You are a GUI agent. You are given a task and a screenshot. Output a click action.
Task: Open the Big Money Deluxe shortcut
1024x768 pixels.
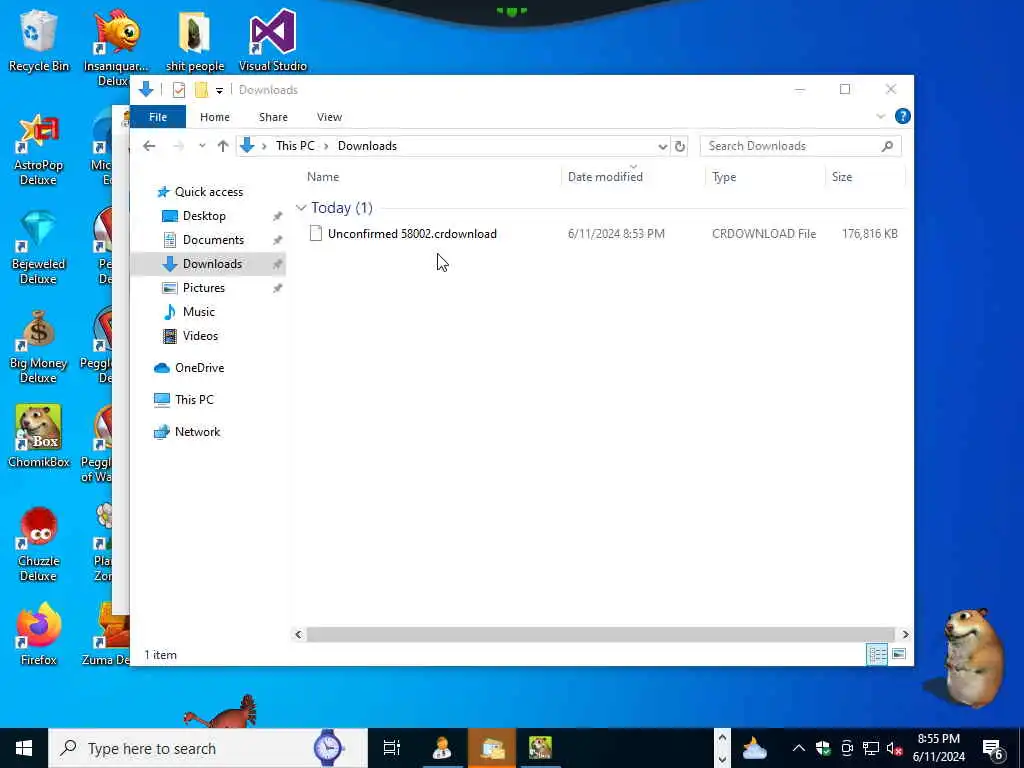pyautogui.click(x=39, y=347)
